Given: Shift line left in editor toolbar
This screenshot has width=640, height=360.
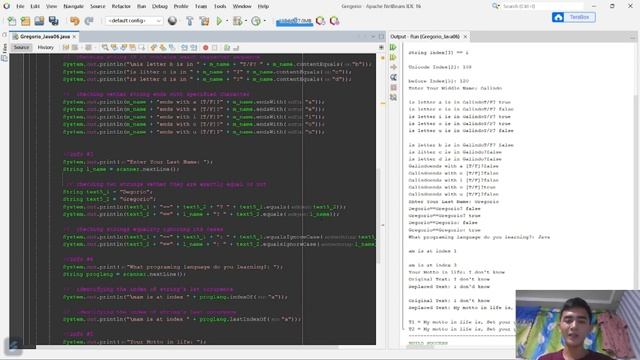Looking at the screenshot, I should pyautogui.click(x=184, y=48).
